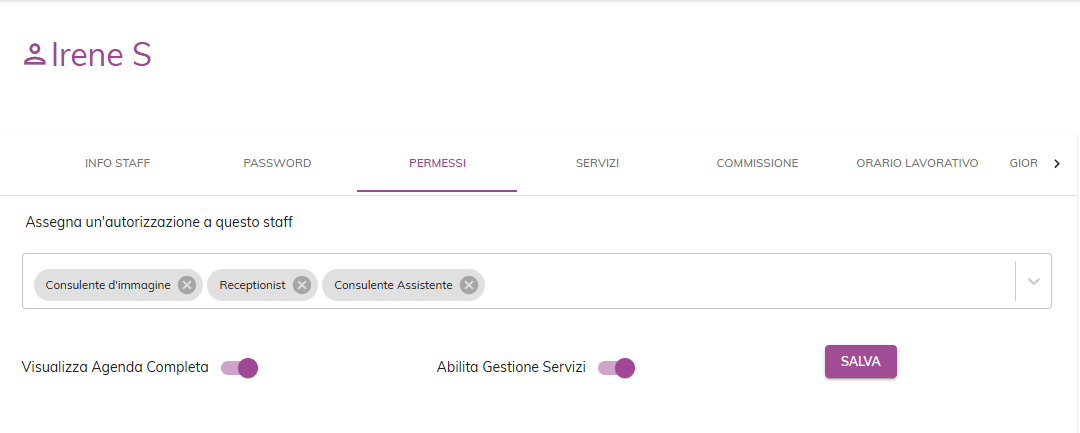Remove the Consulente d'immagine chip
Screen dimensions: 1080x433
pos(186,285)
